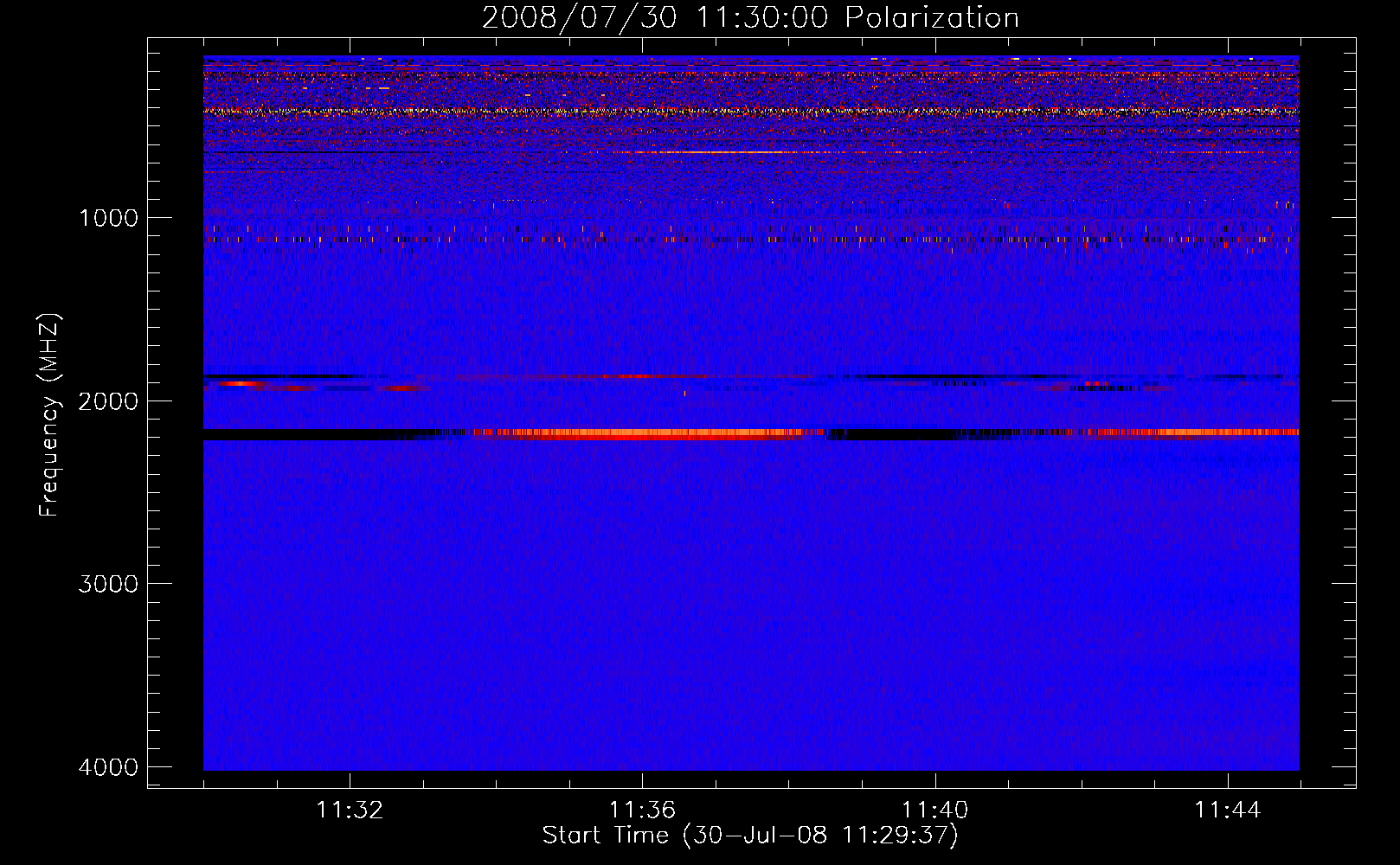Click the "11:40" time tick label

coord(934,811)
